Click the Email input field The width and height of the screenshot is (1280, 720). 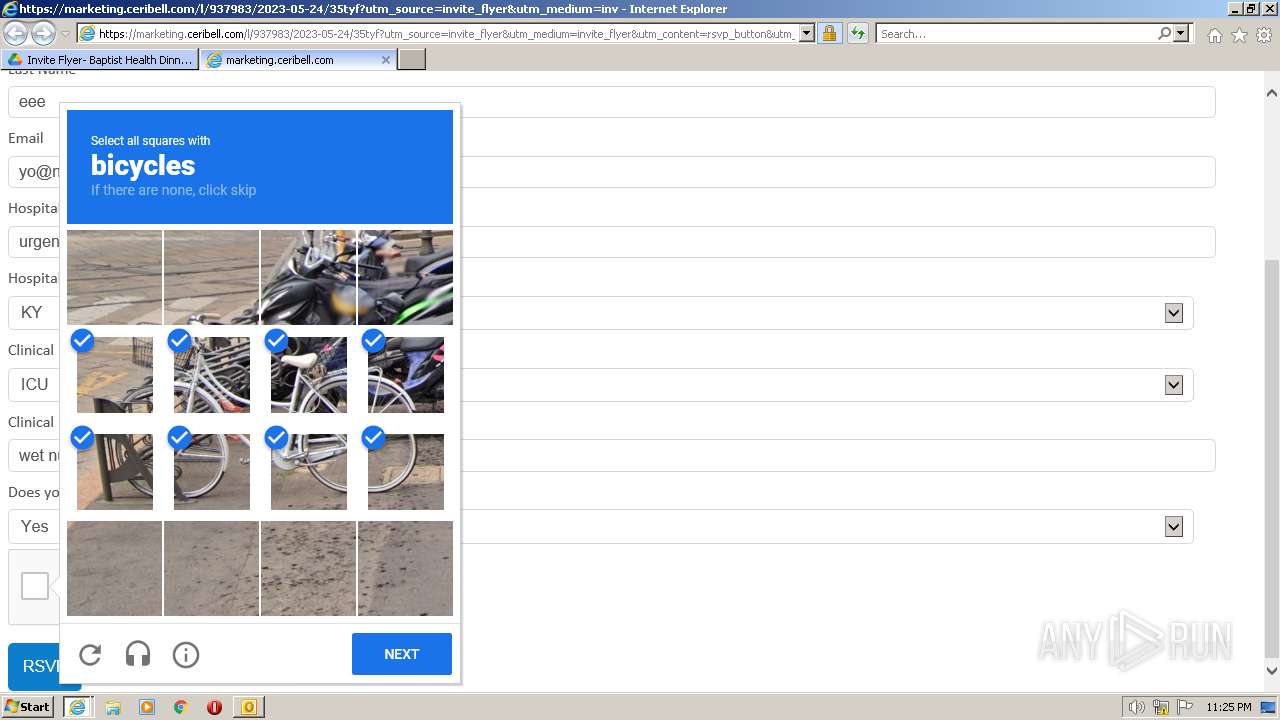612,172
